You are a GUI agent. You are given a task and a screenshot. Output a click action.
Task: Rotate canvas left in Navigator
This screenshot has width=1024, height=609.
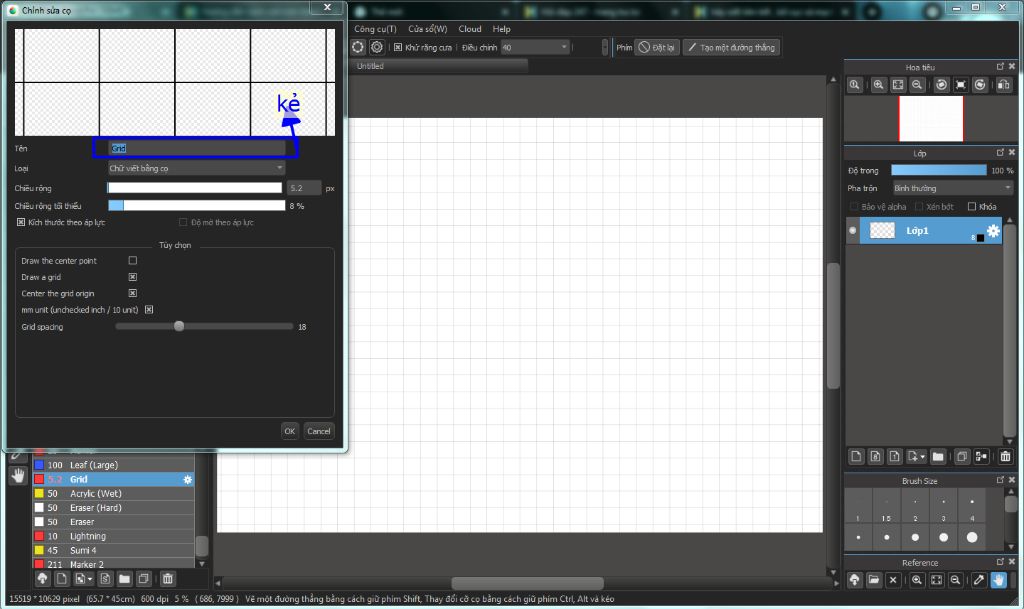coord(941,85)
